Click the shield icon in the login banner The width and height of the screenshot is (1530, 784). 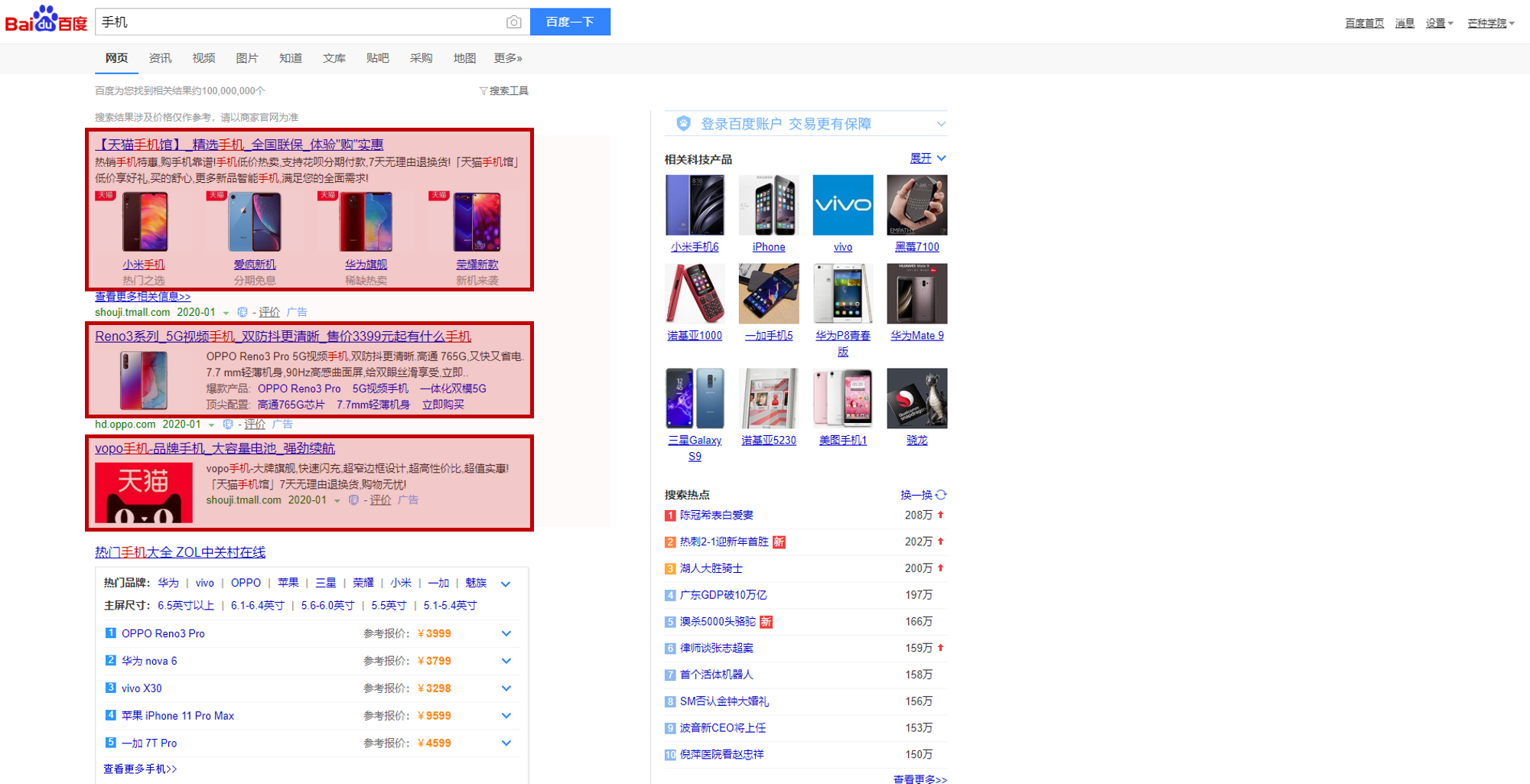click(x=683, y=123)
